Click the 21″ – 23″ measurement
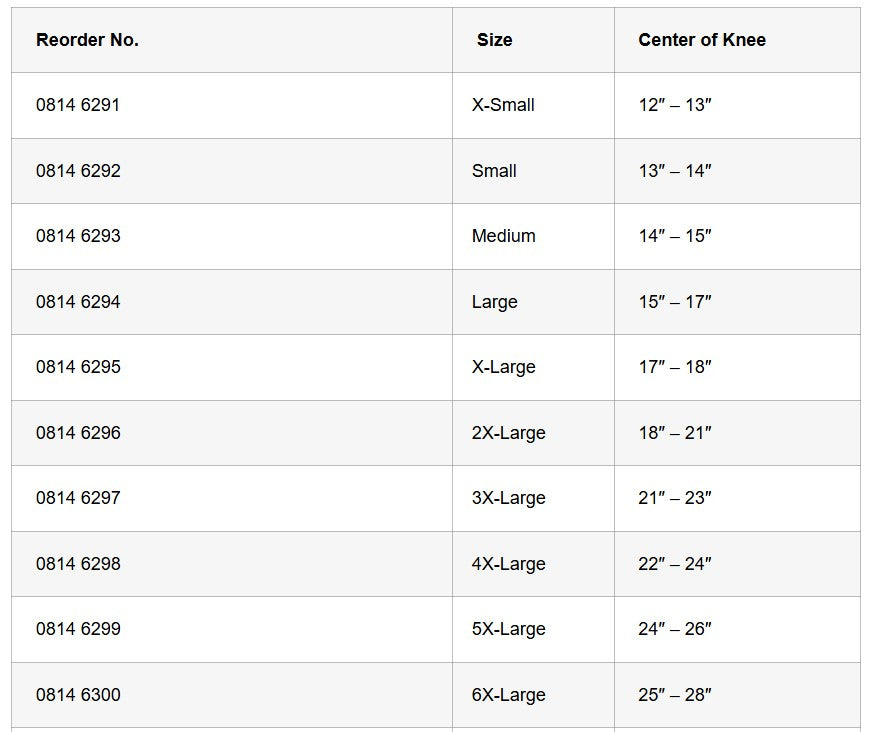The width and height of the screenshot is (871, 732). pyautogui.click(x=675, y=498)
